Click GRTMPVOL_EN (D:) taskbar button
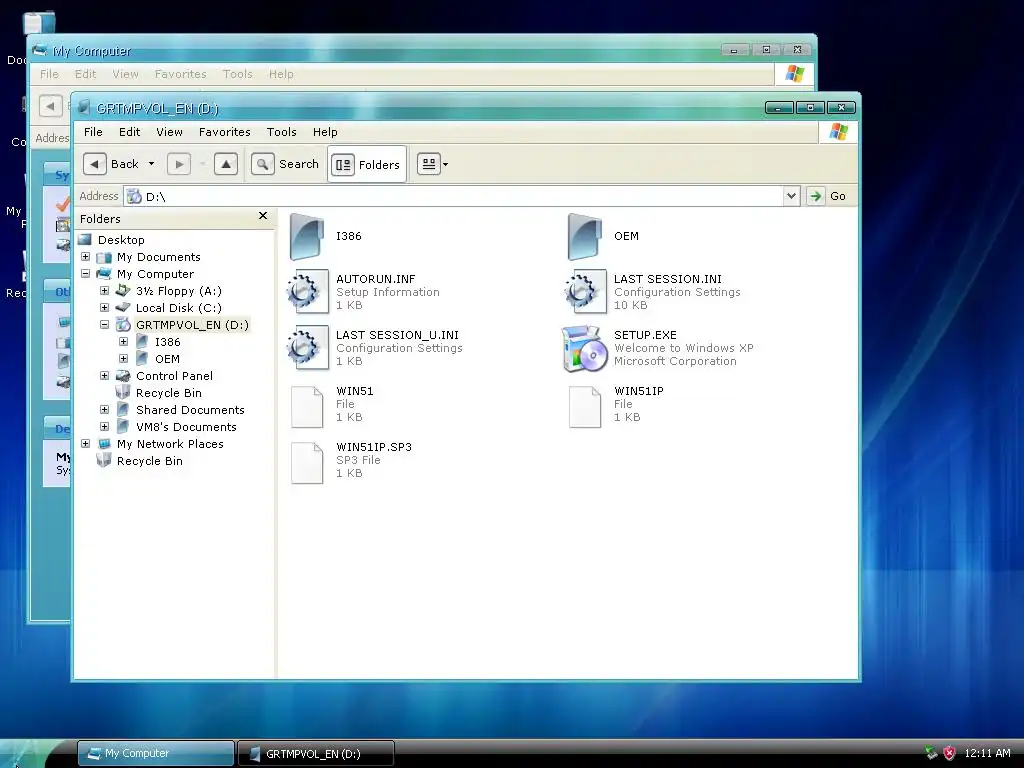 click(x=315, y=753)
